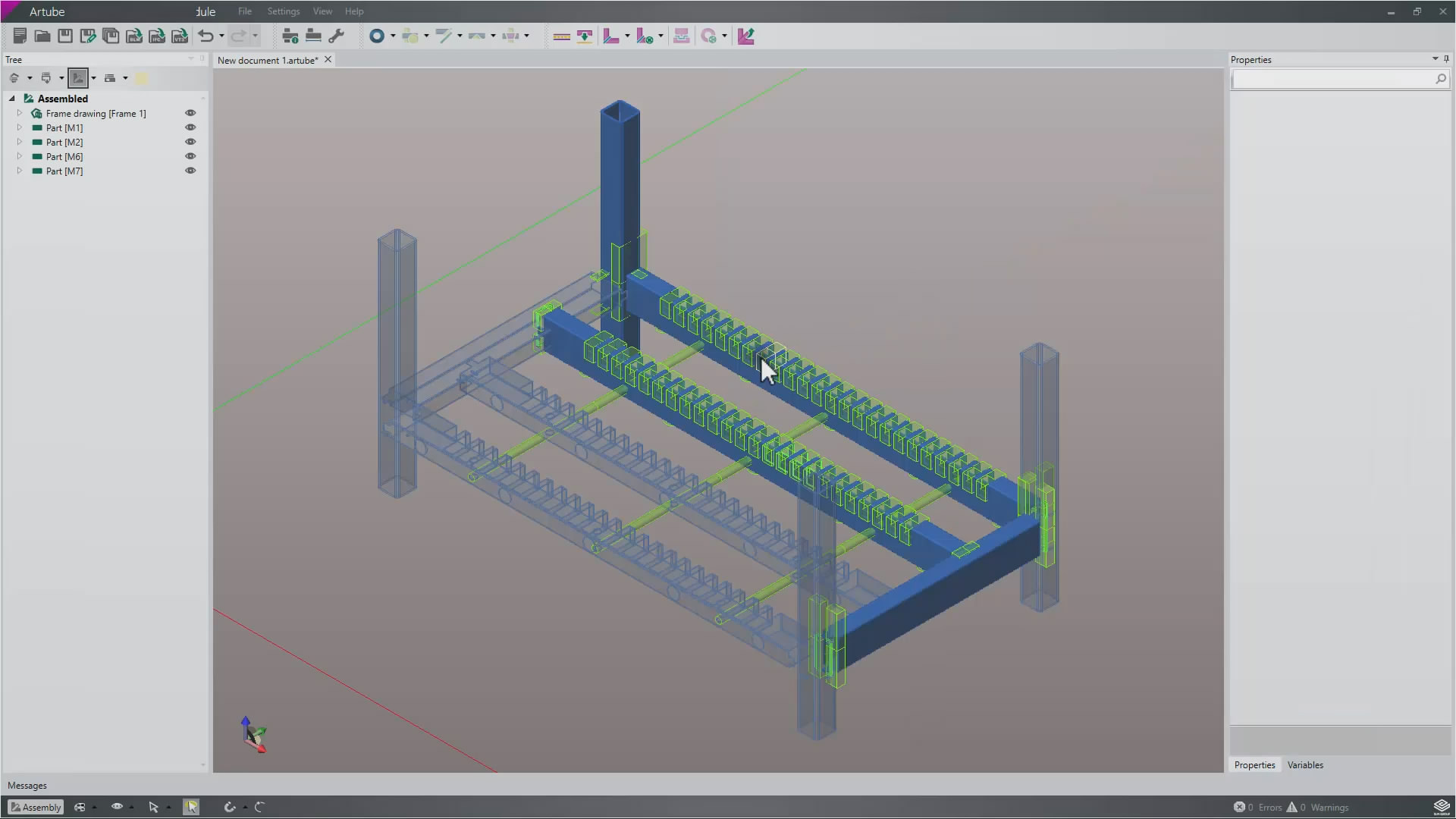Switch to the Variables tab
Image resolution: width=1456 pixels, height=819 pixels.
coord(1305,765)
